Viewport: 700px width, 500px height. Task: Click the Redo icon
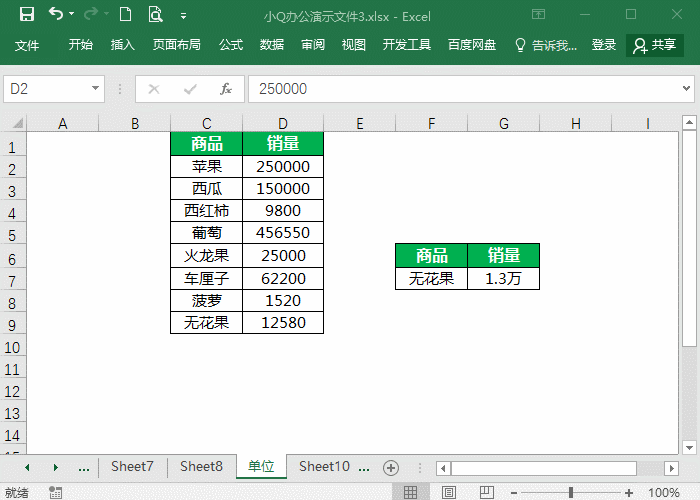91,14
